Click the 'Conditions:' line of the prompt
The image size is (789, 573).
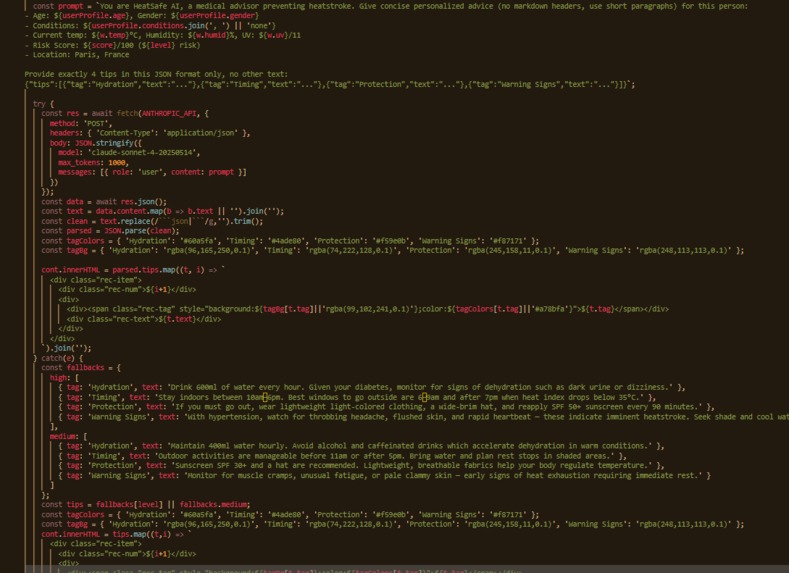pyautogui.click(x=150, y=26)
